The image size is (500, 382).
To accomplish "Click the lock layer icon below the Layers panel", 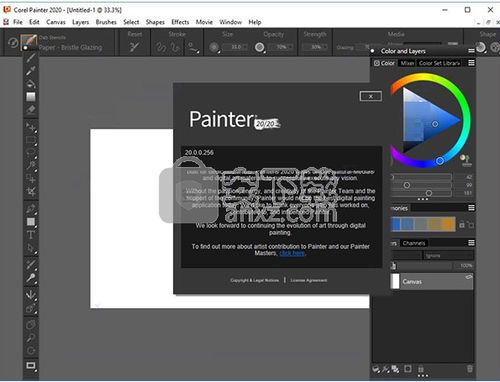I will click(x=421, y=369).
